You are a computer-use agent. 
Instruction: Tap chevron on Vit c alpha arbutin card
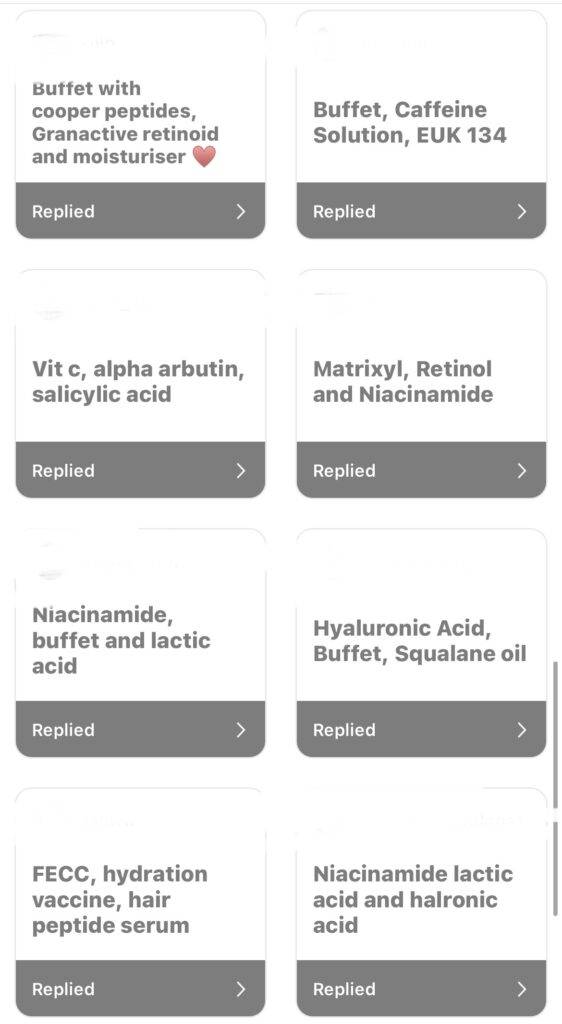pos(241,470)
